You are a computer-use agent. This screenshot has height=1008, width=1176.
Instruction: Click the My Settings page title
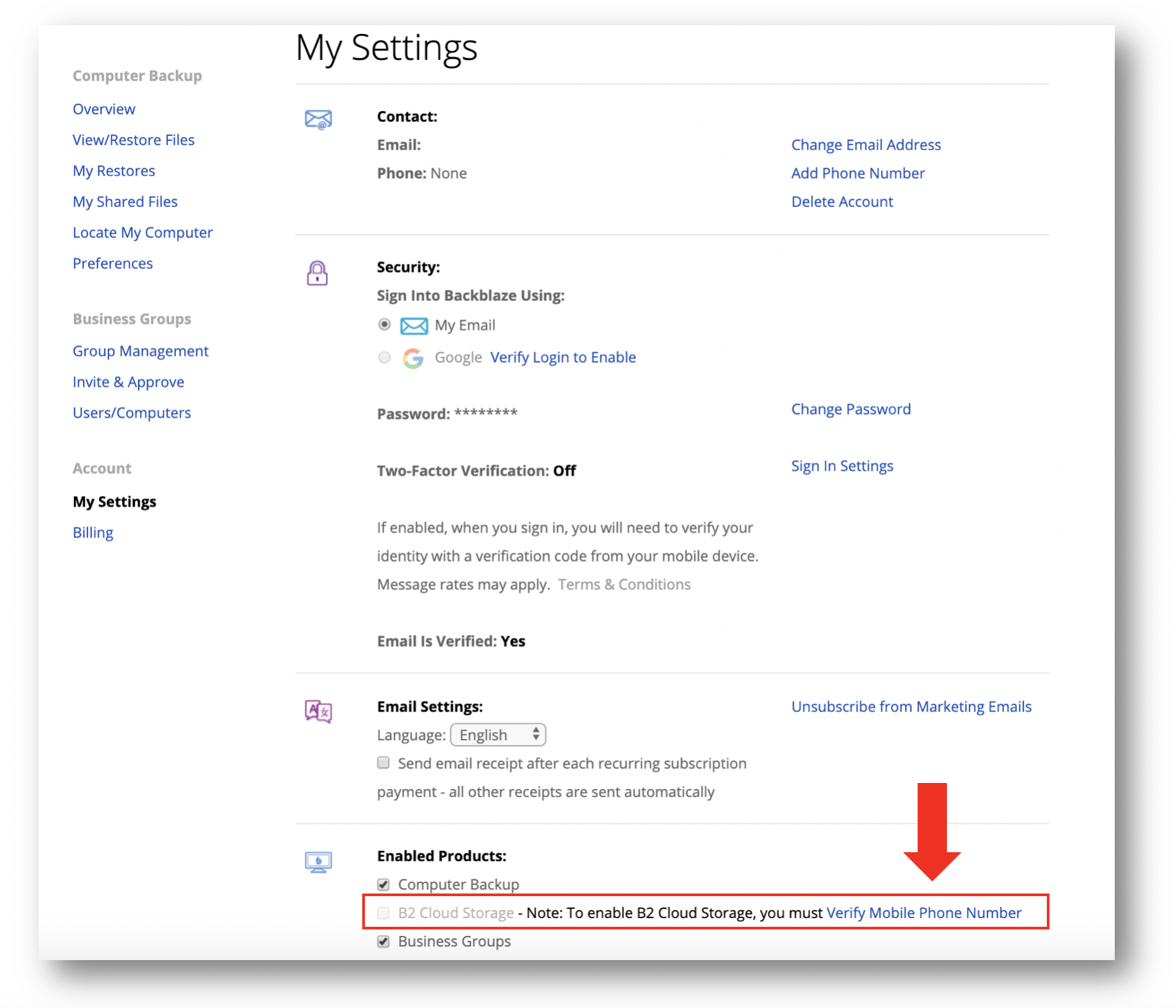(x=386, y=48)
